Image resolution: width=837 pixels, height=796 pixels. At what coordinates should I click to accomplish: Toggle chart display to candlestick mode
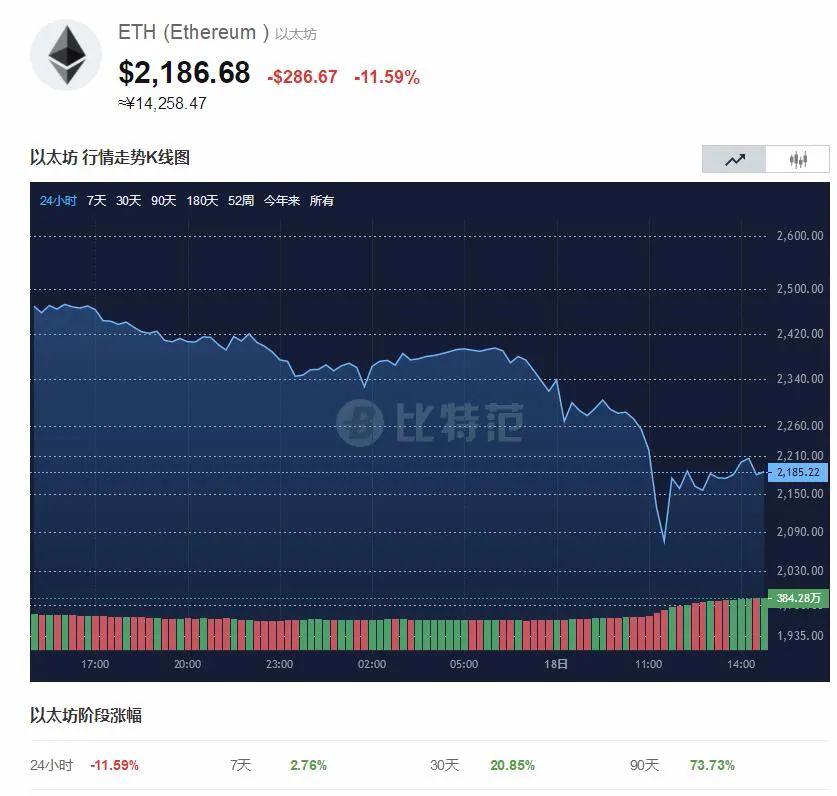[796, 159]
